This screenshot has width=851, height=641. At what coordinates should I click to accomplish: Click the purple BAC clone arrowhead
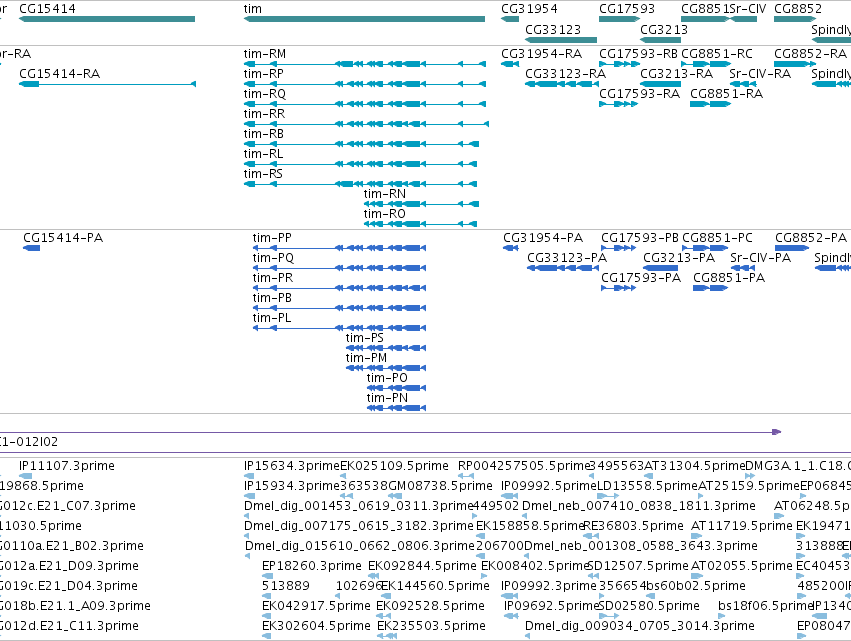[777, 432]
